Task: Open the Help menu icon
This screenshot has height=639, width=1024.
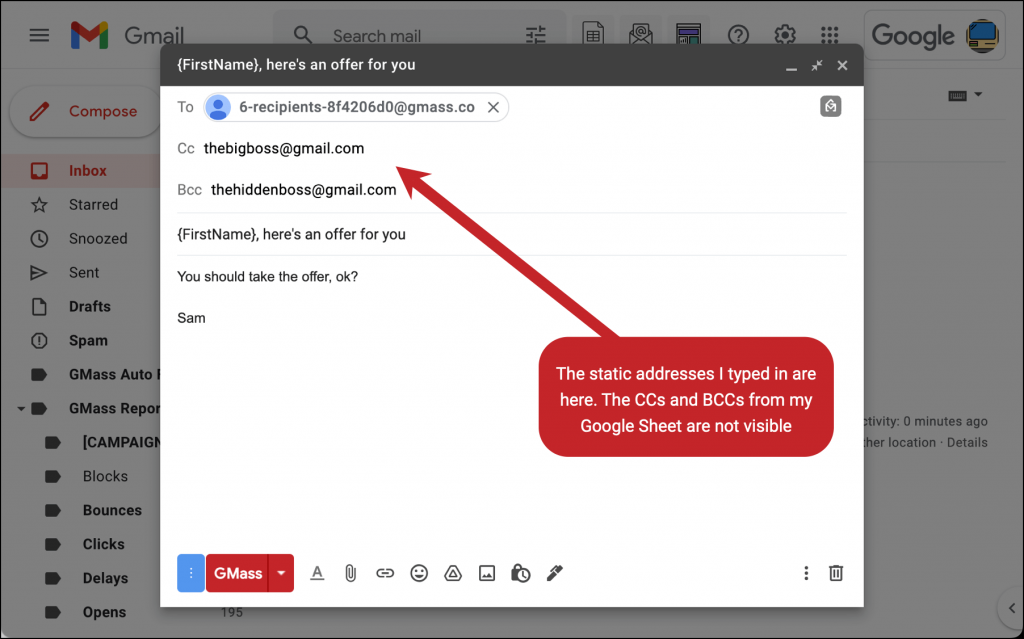Action: [x=738, y=35]
